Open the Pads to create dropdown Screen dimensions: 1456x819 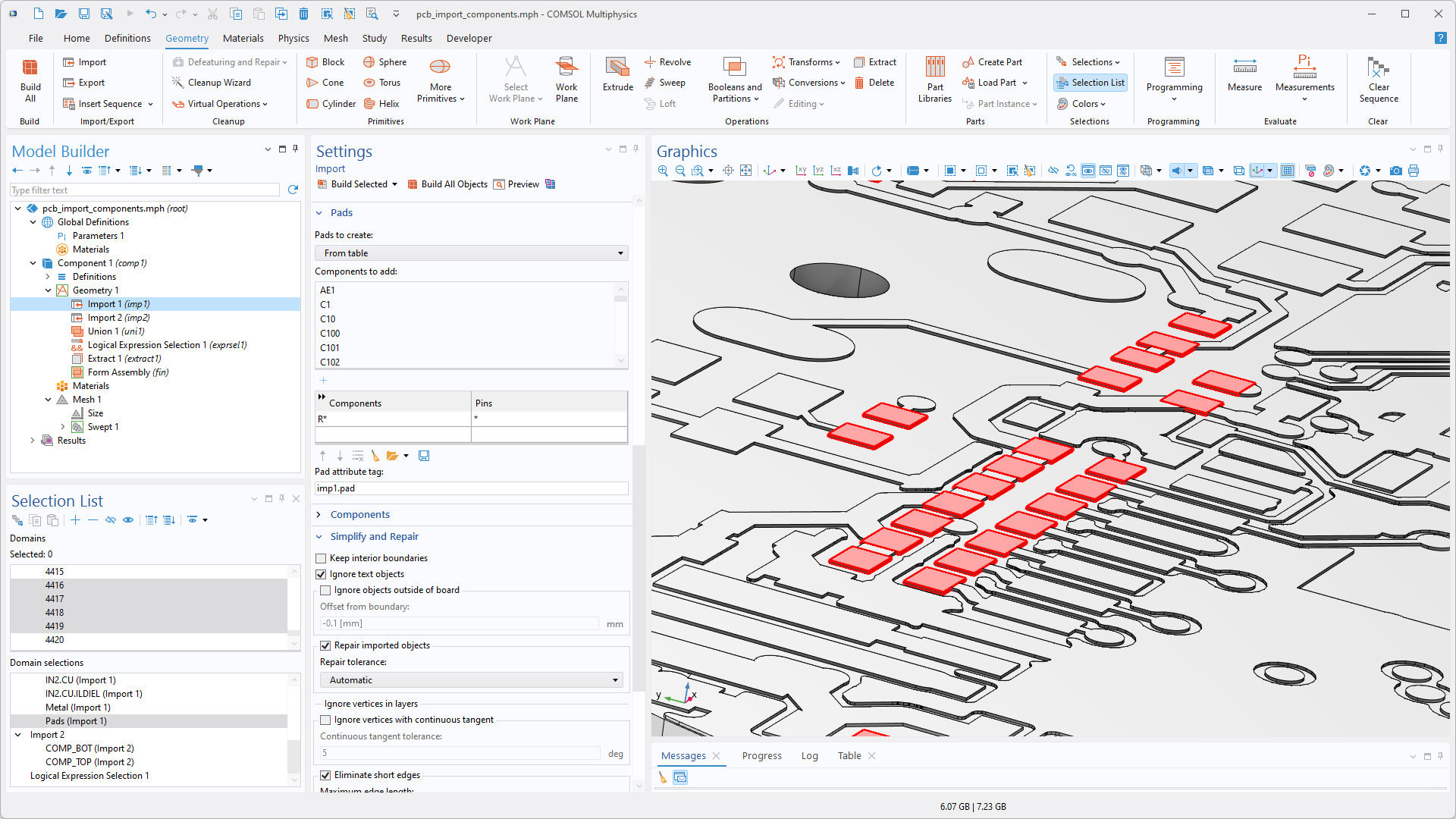pyautogui.click(x=471, y=253)
